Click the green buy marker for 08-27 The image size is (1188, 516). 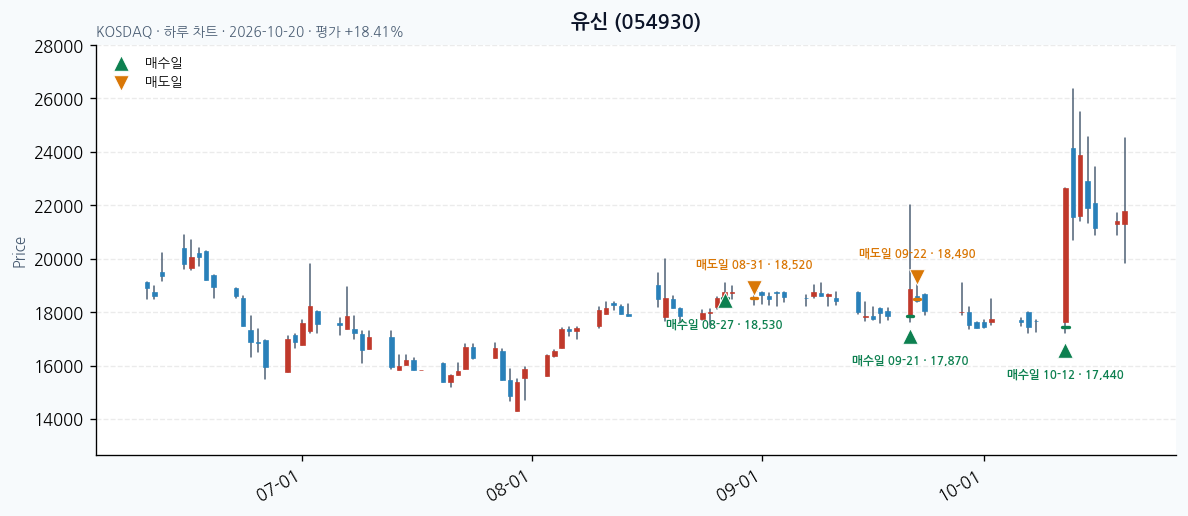725,302
